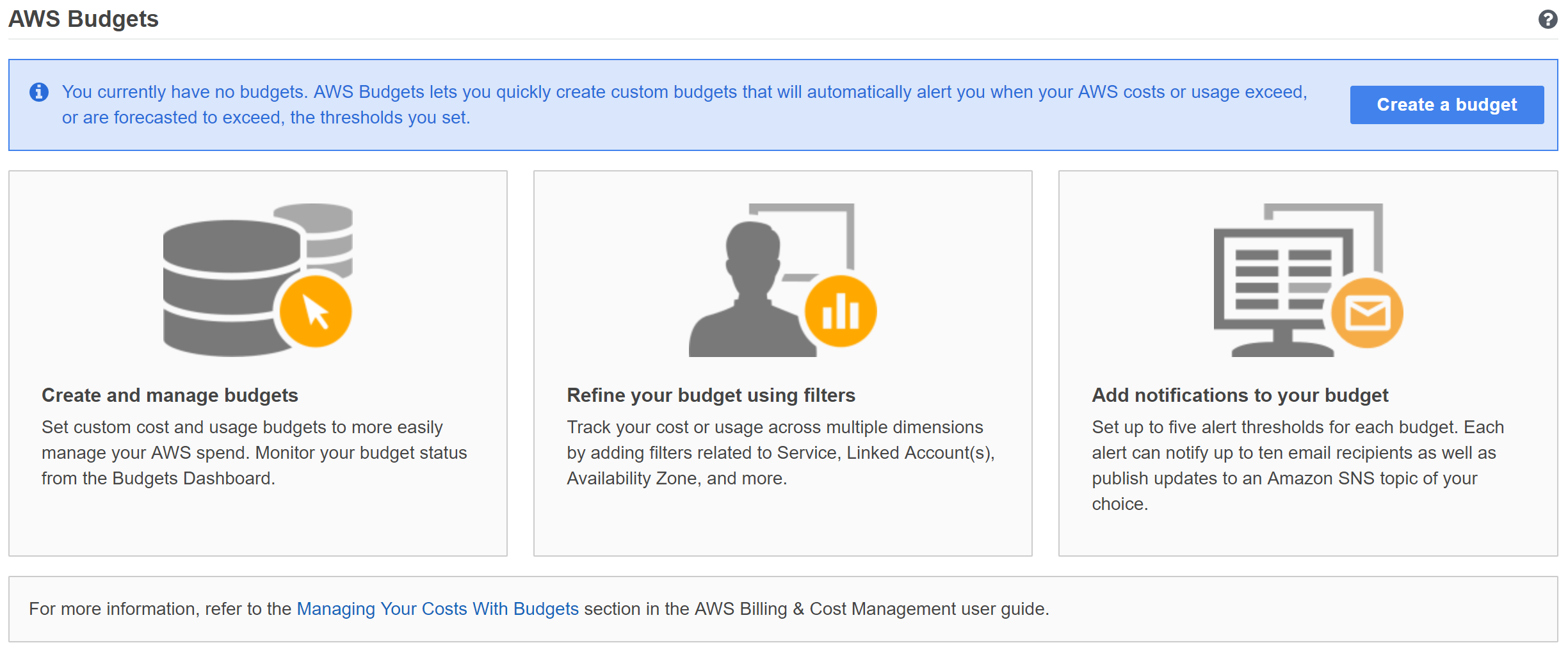Click the 'Set custom cost and usage budgets' description
Viewport: 1568px width, 652px height.
254,452
